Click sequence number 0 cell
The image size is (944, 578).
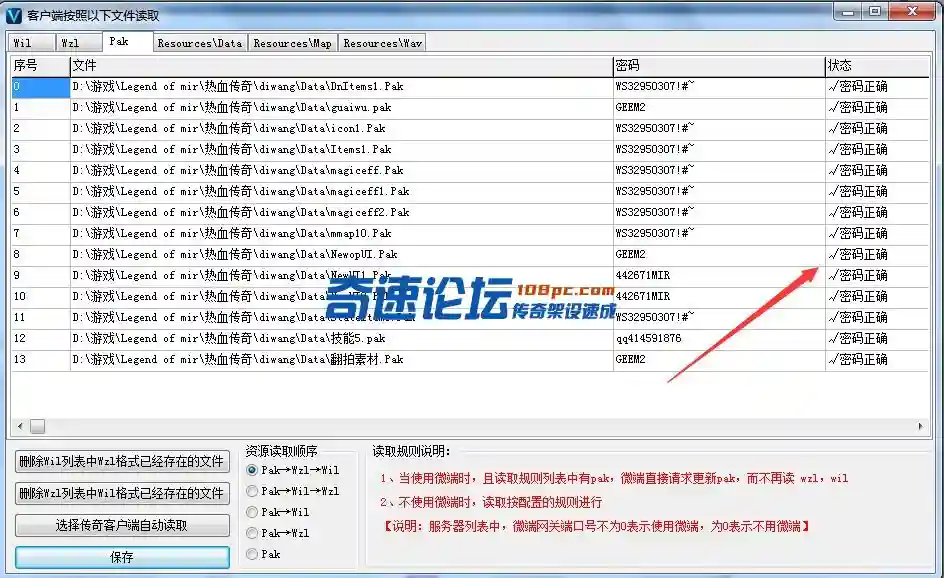(40, 87)
